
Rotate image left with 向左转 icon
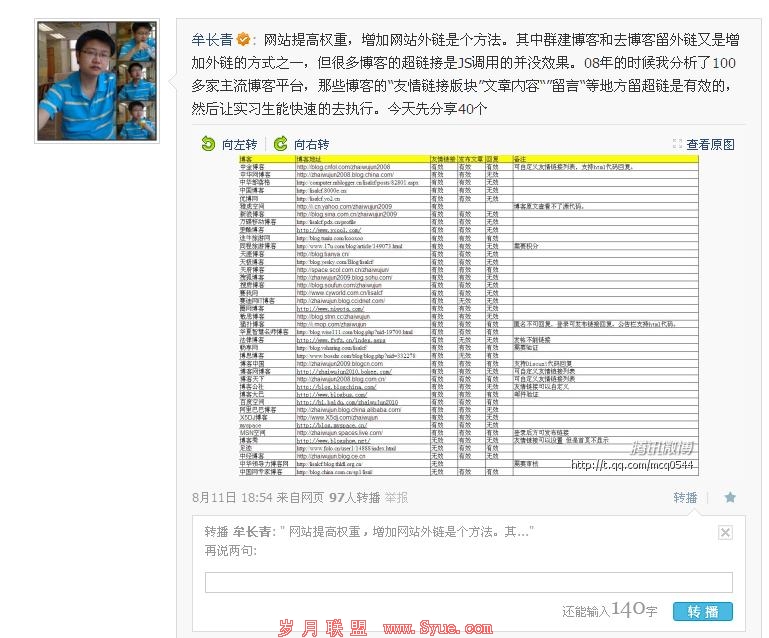point(208,144)
